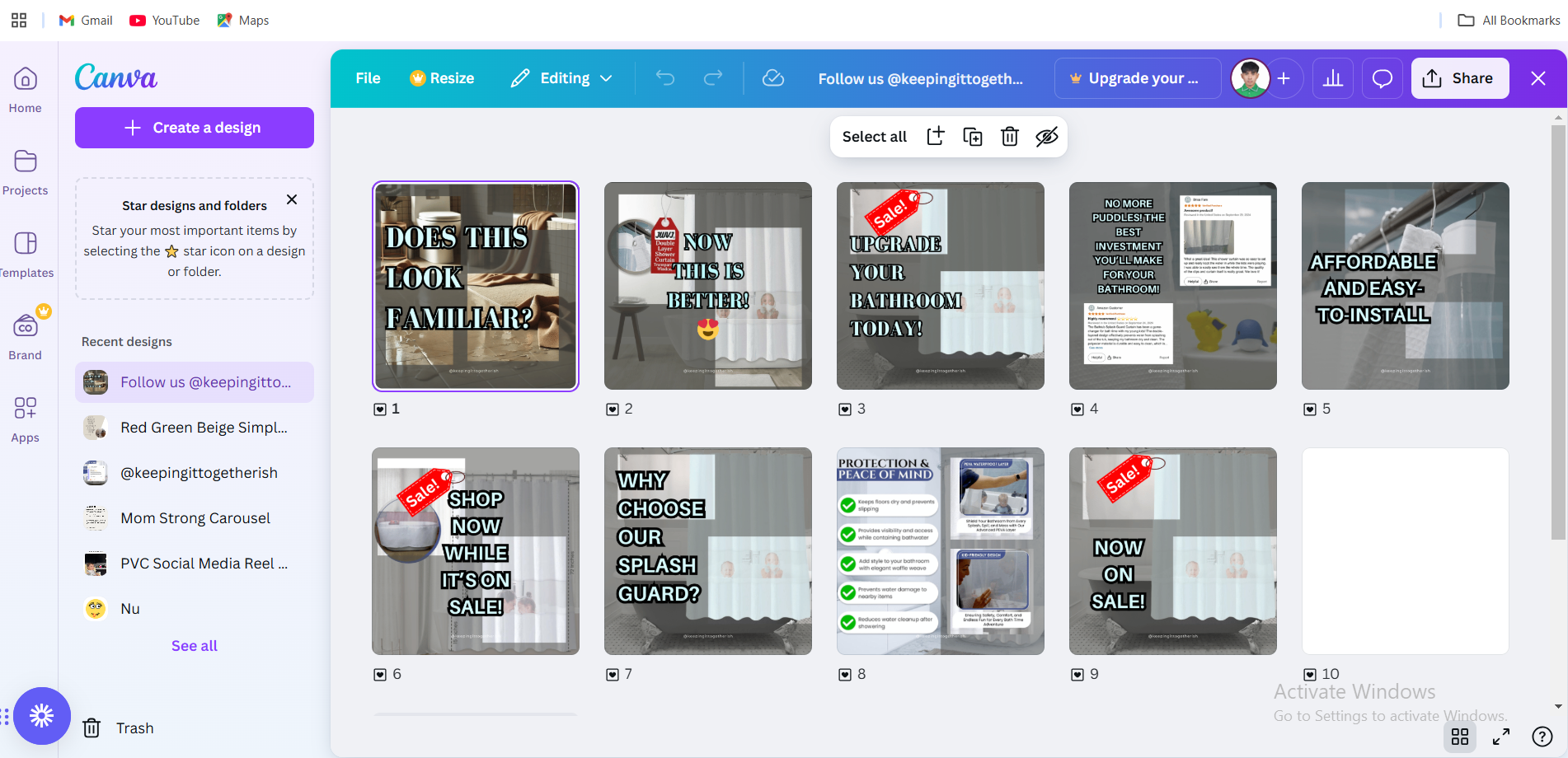Screen dimensions: 1568x758
Task: Select page 8 thumbnail PROTECTION & PEACE OF MIND
Action: 941,551
